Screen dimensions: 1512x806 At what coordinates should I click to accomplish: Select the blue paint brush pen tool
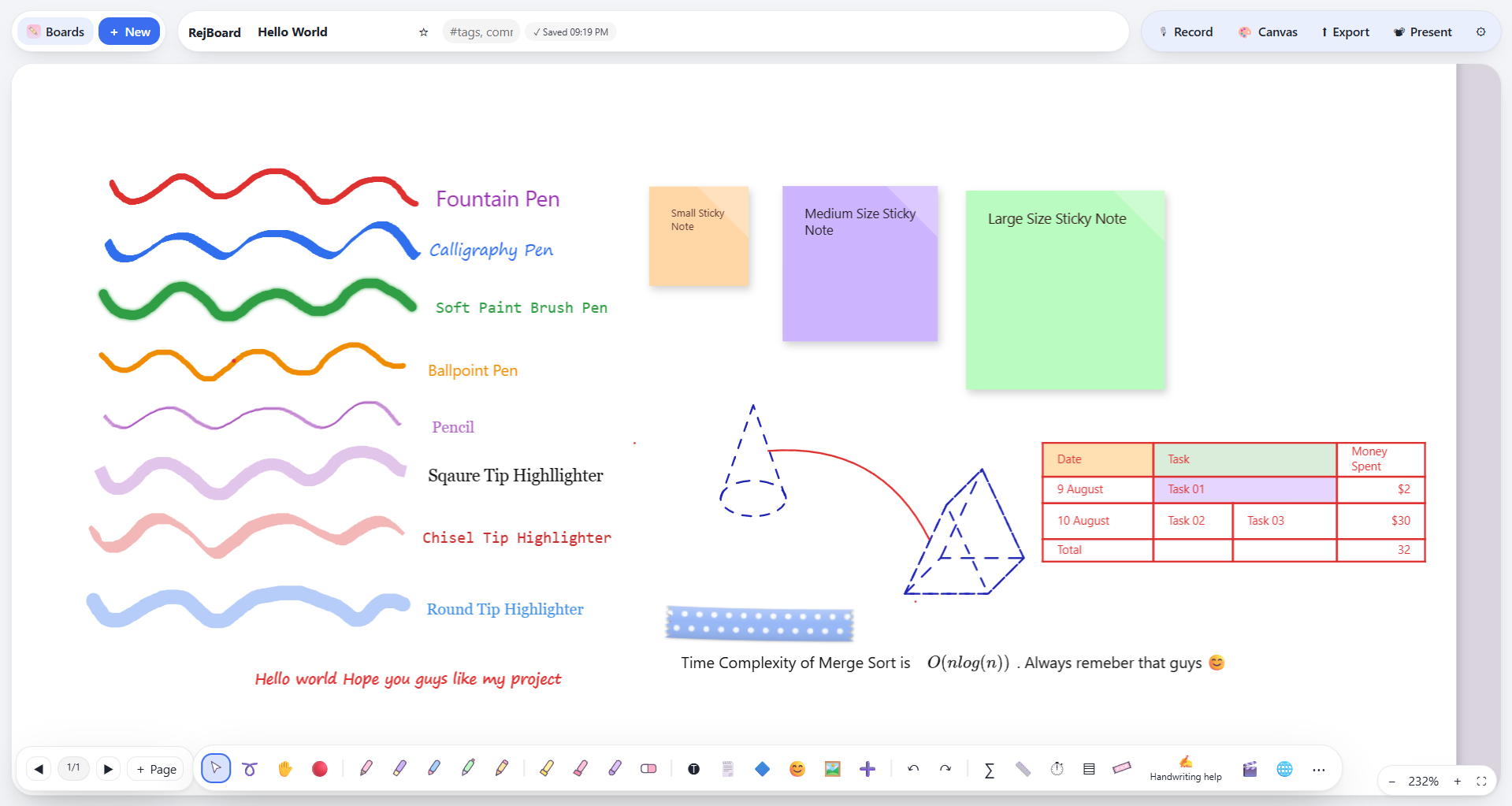(433, 768)
